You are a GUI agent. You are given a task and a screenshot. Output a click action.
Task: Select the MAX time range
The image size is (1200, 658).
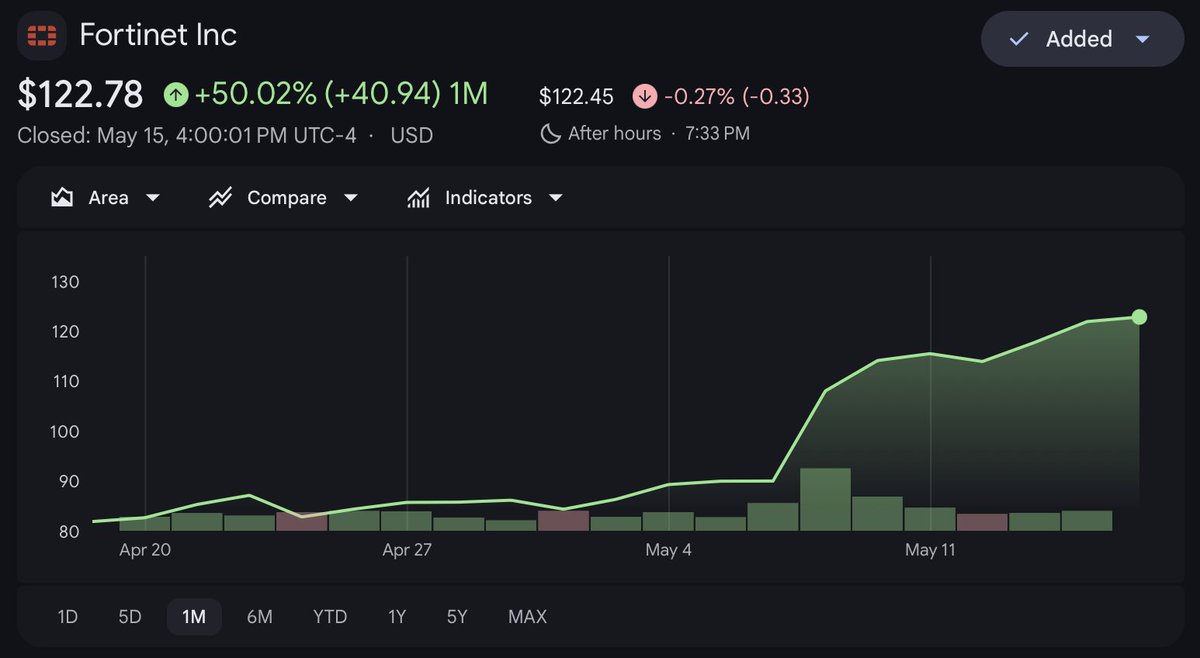(527, 617)
